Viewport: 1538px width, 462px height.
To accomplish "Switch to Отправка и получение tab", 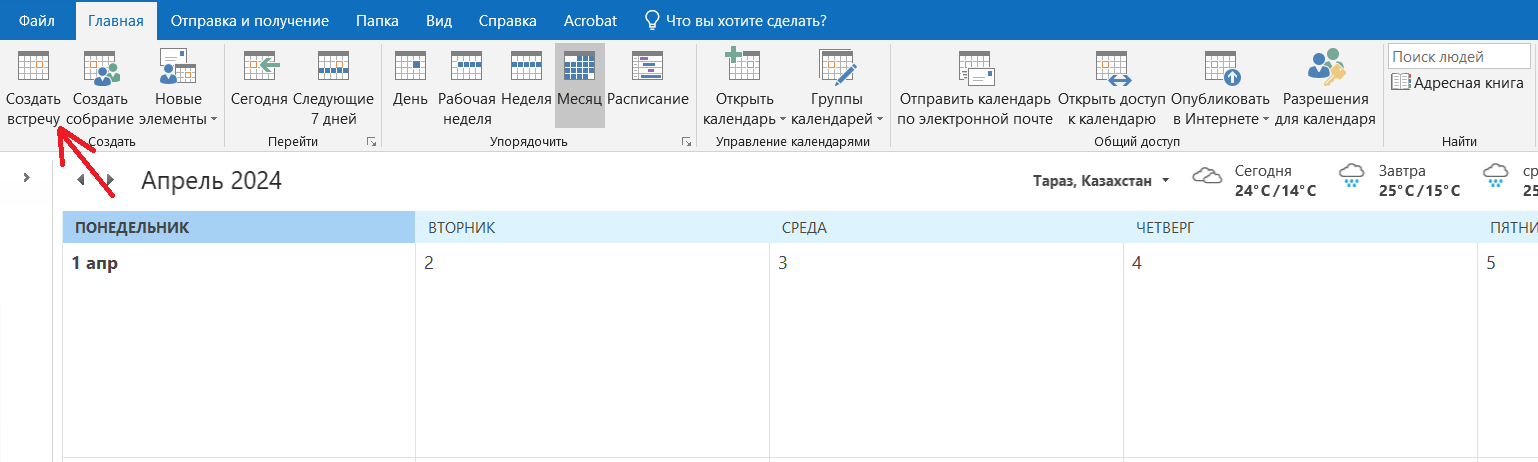I will coord(249,20).
